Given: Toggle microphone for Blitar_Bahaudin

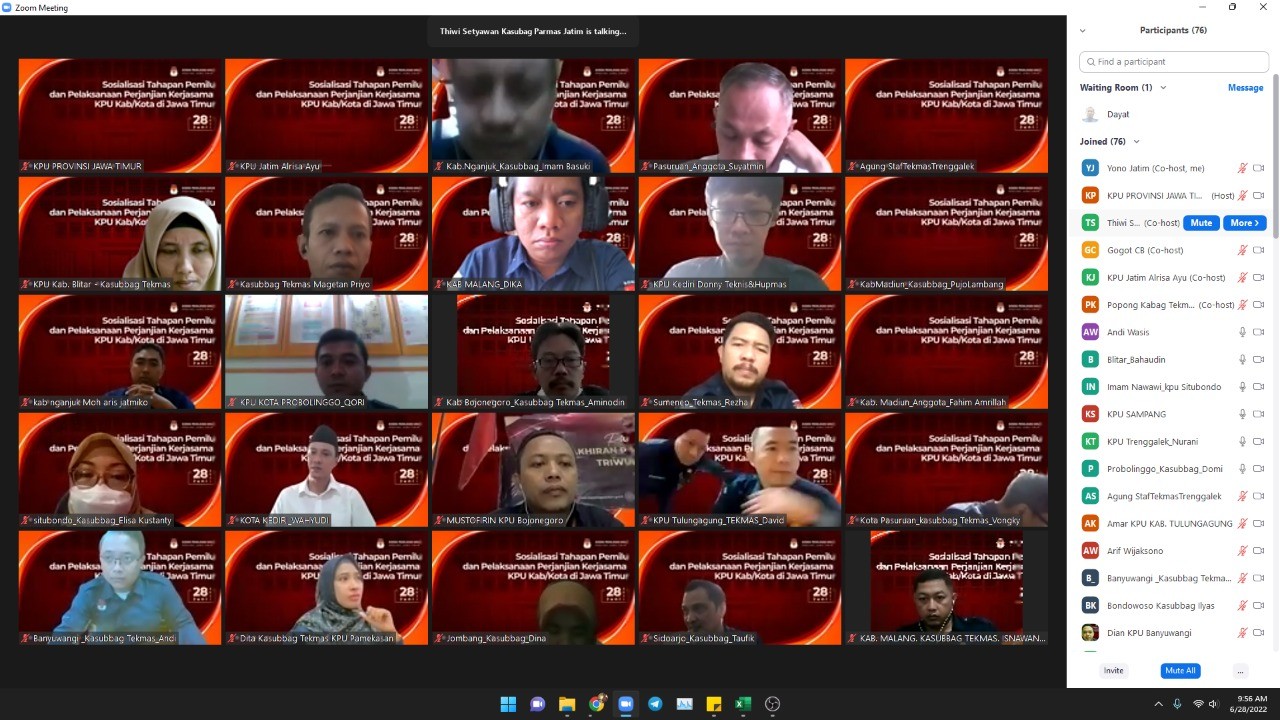Looking at the screenshot, I should tap(1242, 359).
